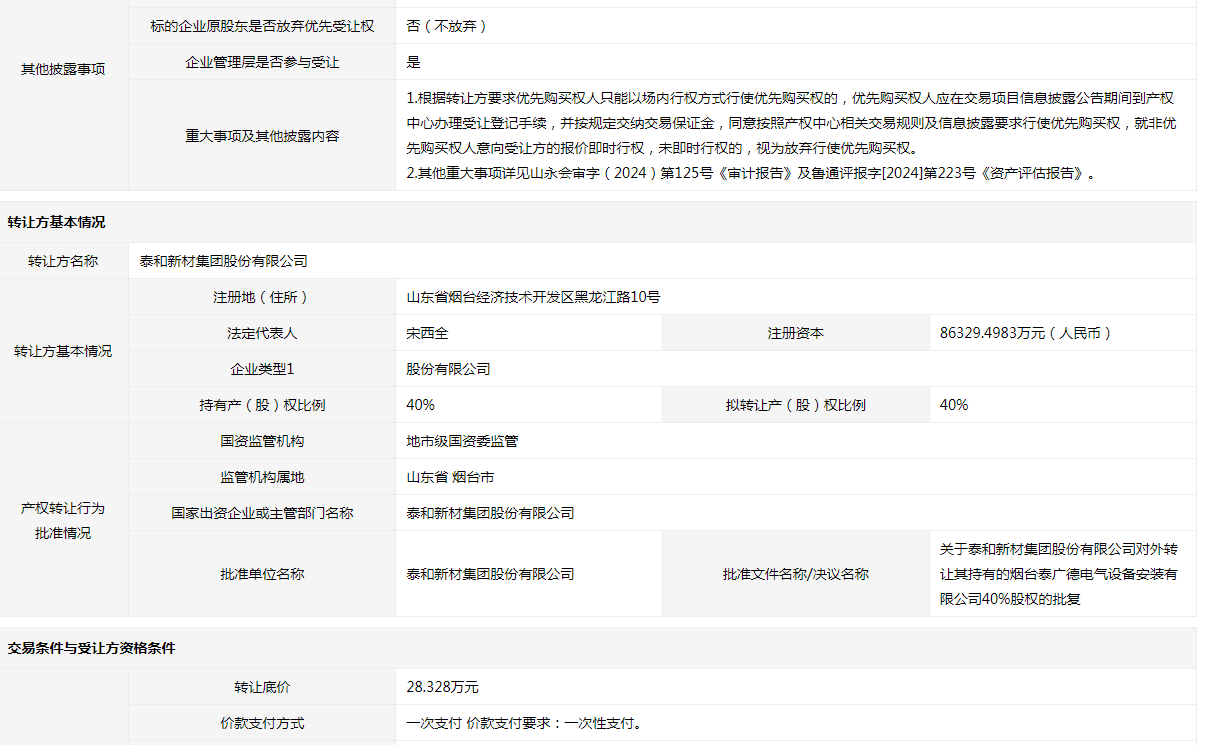Click the value 86329.4983万元（人民币）
The height and width of the screenshot is (745, 1205).
(x=1026, y=333)
